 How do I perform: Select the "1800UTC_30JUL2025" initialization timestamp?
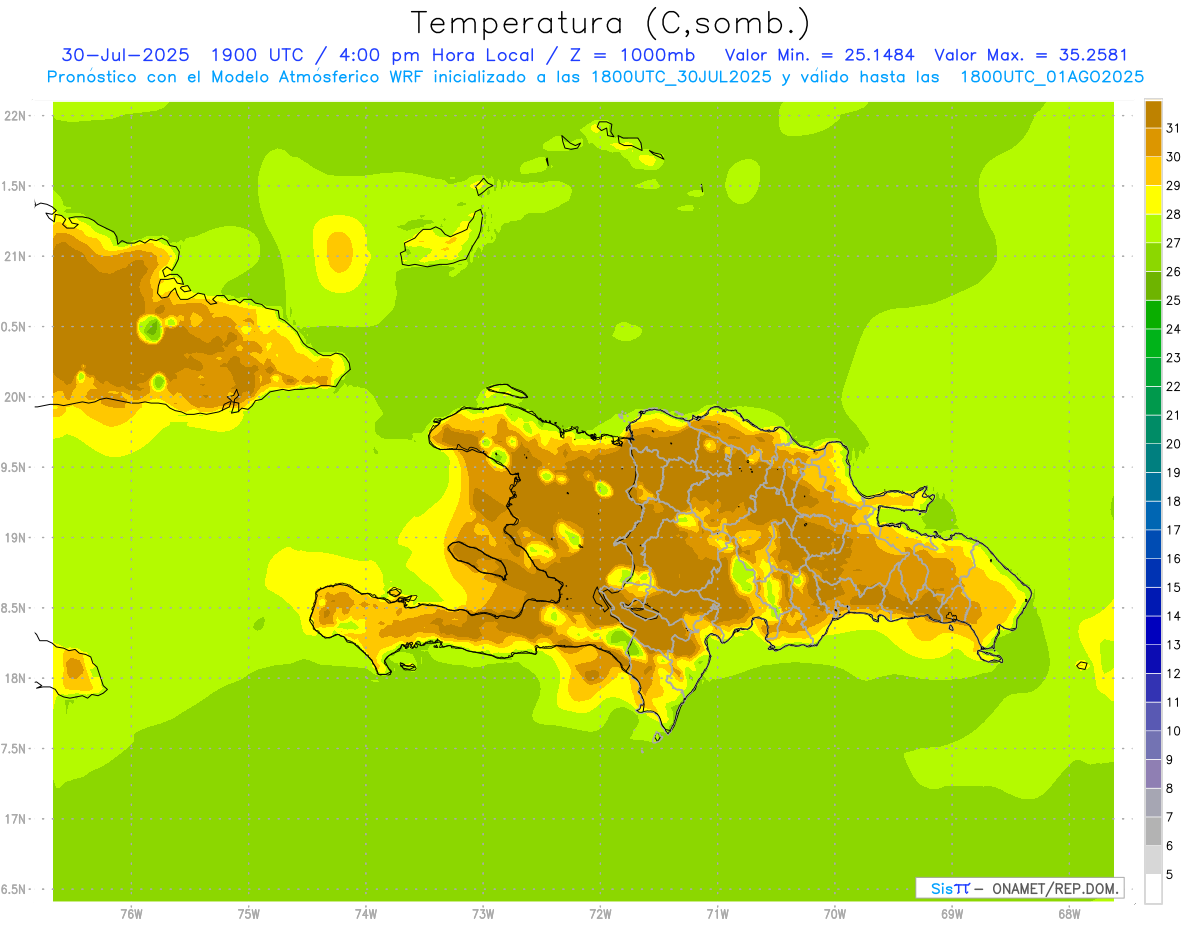tap(680, 77)
